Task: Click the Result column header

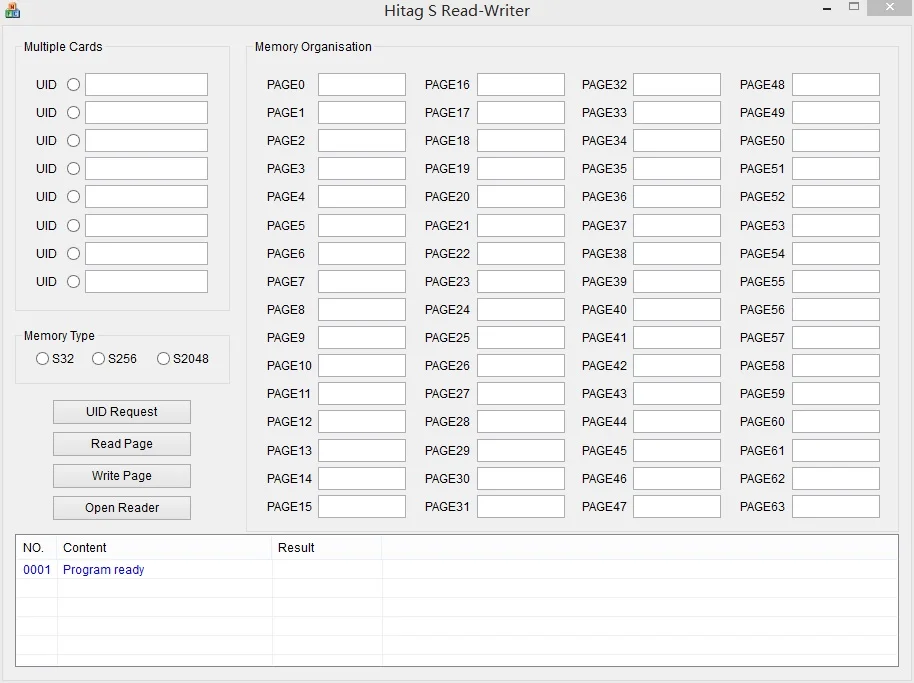Action: tap(327, 548)
